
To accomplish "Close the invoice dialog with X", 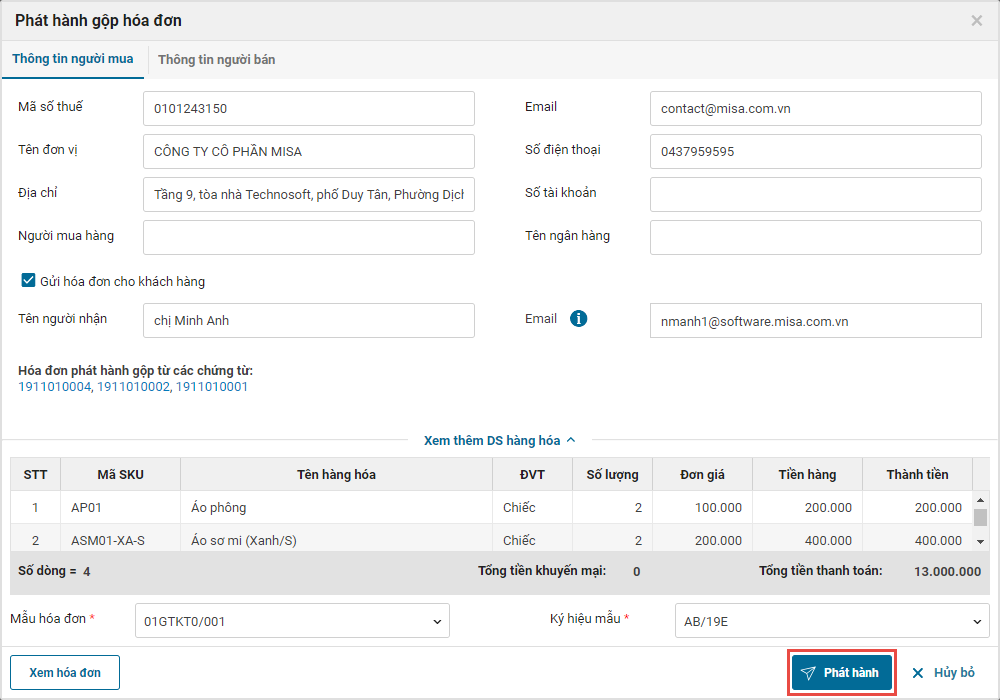I will coord(976,20).
